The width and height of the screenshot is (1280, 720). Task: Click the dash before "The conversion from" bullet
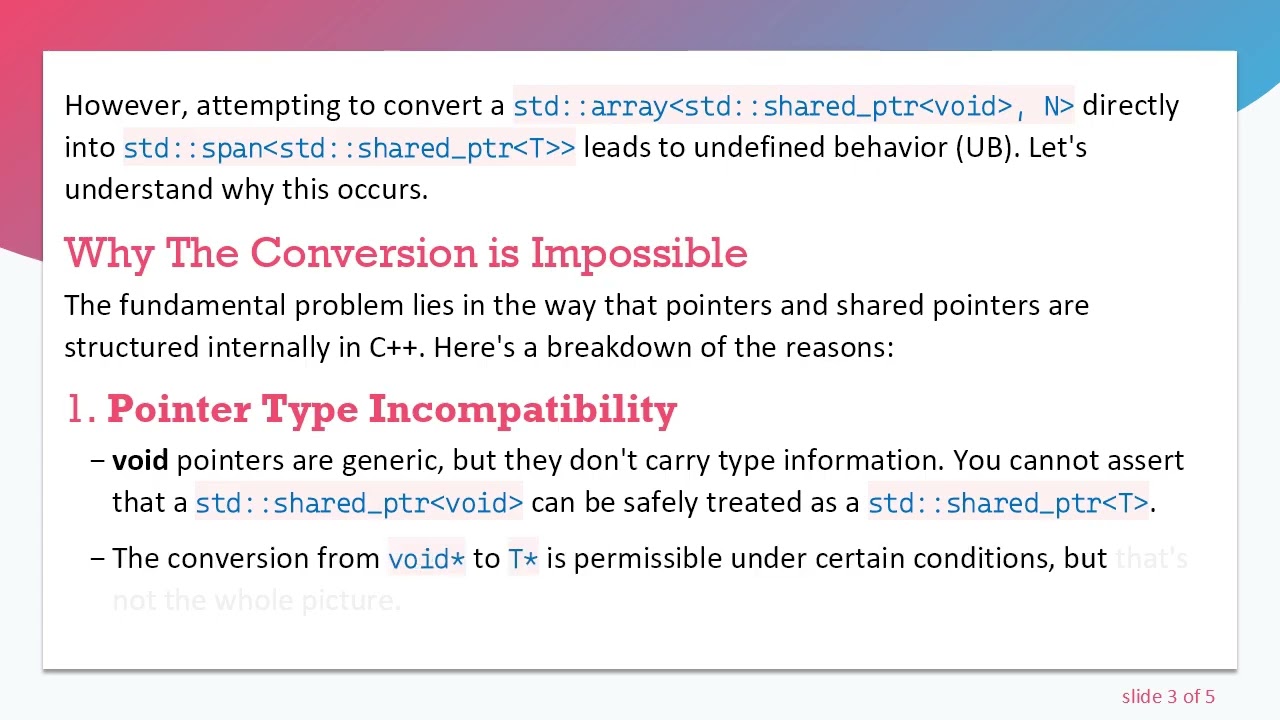(97, 558)
